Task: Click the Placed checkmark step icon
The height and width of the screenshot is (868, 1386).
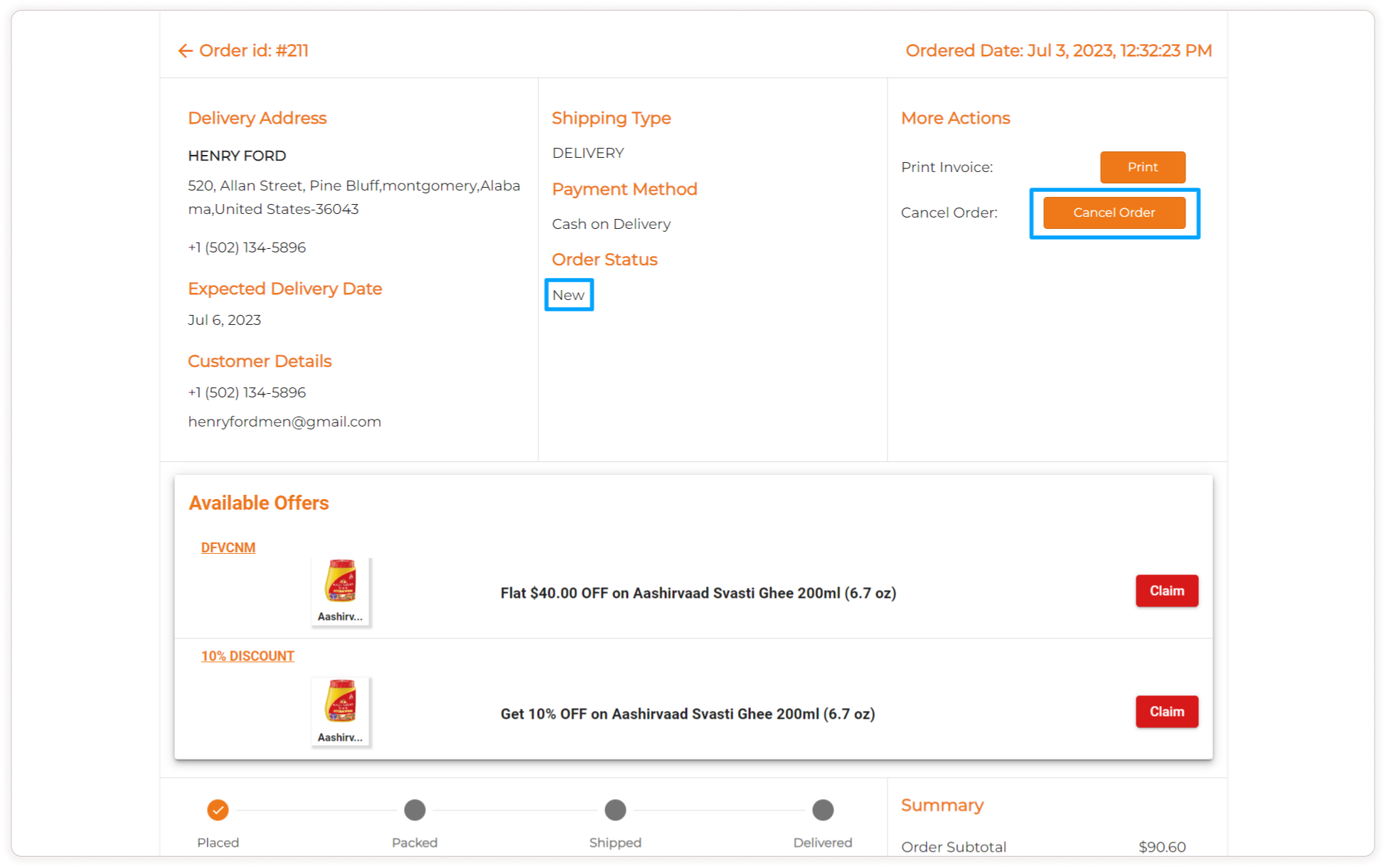Action: pyautogui.click(x=218, y=810)
